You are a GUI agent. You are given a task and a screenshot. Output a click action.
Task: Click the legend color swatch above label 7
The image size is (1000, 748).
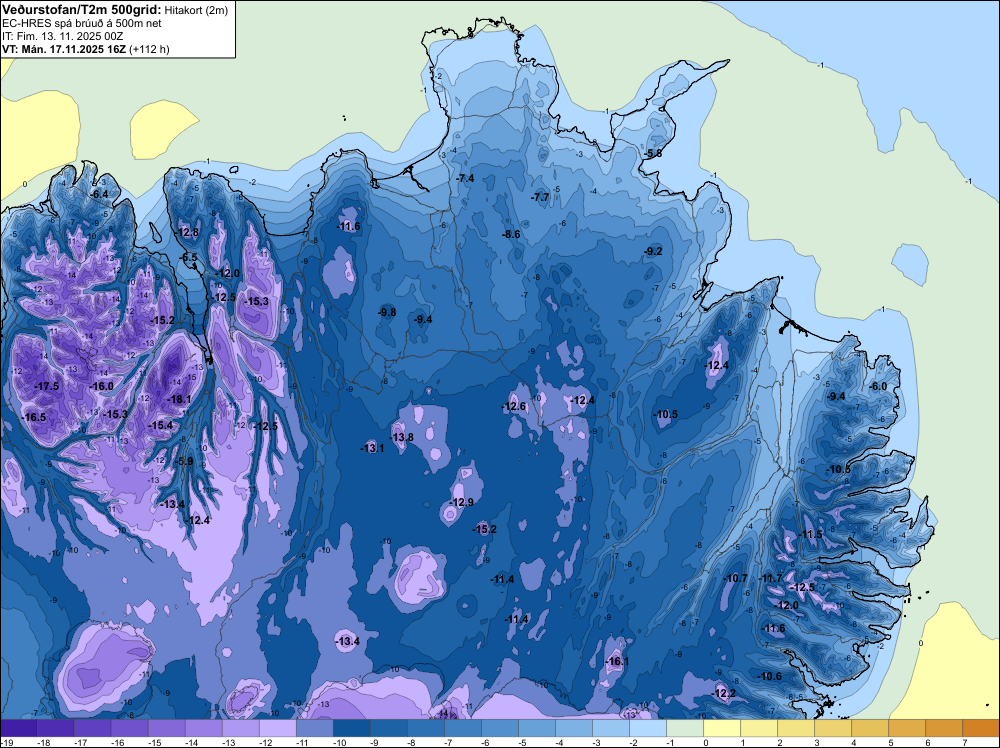point(980,728)
